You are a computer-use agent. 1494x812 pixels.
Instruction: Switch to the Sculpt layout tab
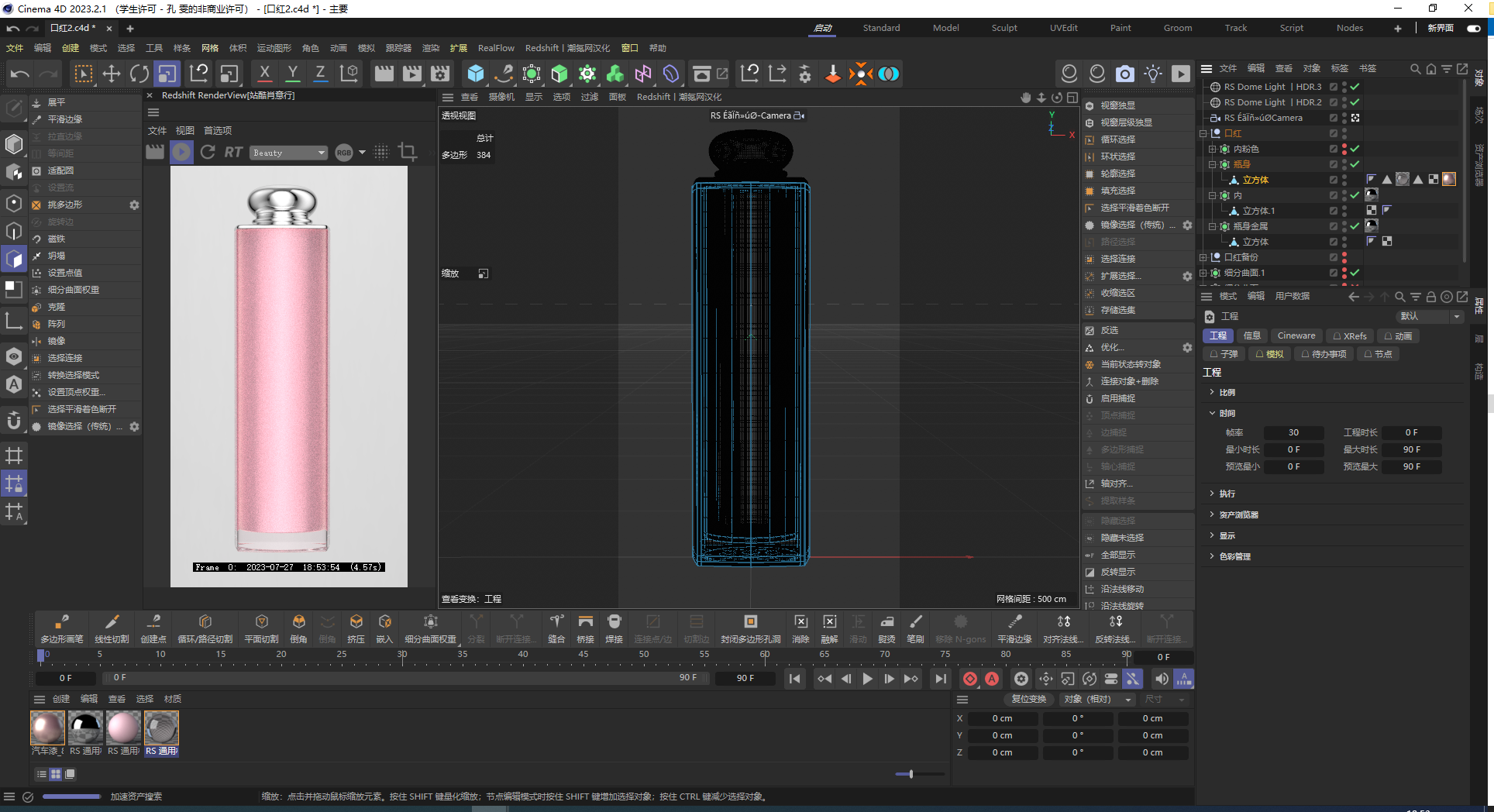pyautogui.click(x=1004, y=28)
